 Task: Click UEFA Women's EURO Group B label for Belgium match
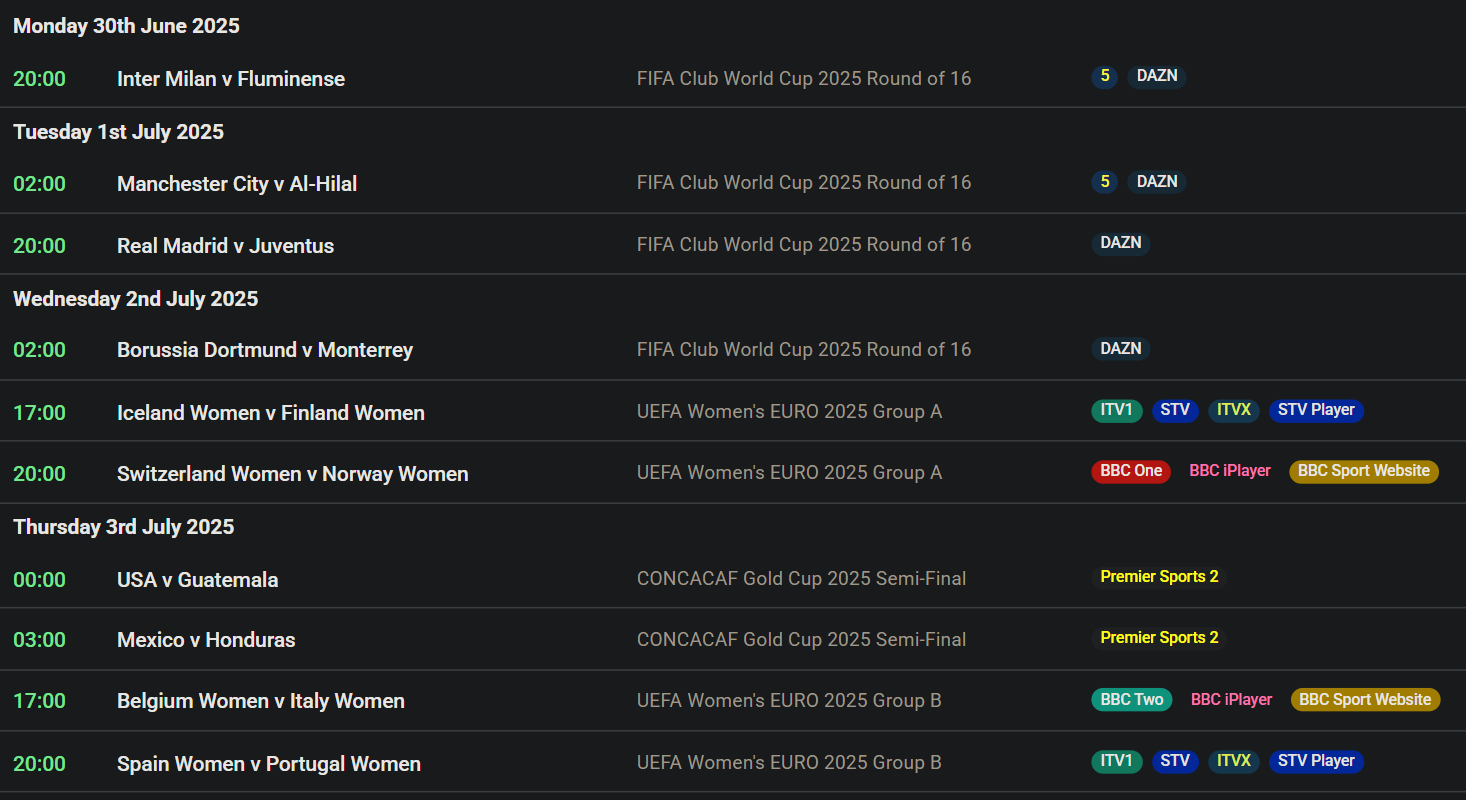pos(789,701)
